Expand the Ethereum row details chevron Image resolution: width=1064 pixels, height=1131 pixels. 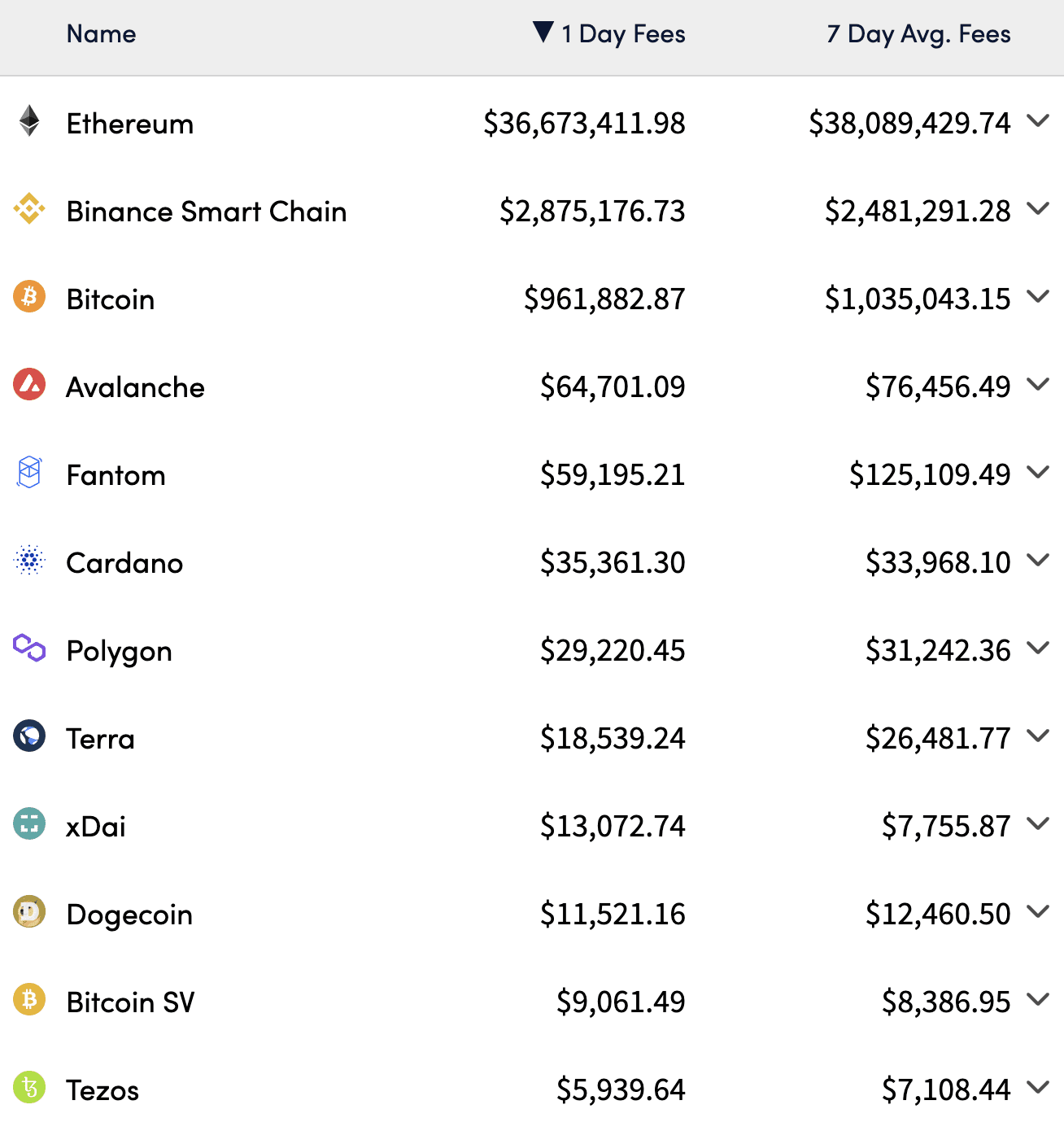[1038, 120]
